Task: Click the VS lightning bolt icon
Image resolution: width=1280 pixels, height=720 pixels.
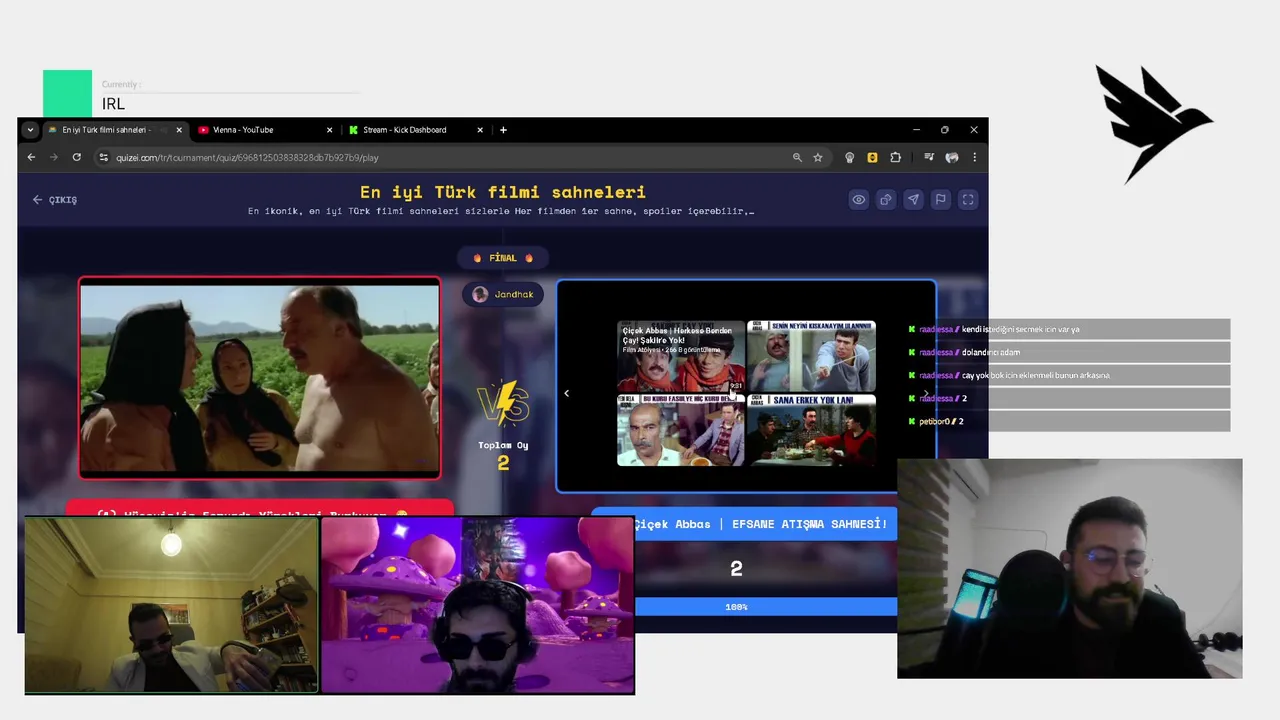Action: [x=503, y=405]
